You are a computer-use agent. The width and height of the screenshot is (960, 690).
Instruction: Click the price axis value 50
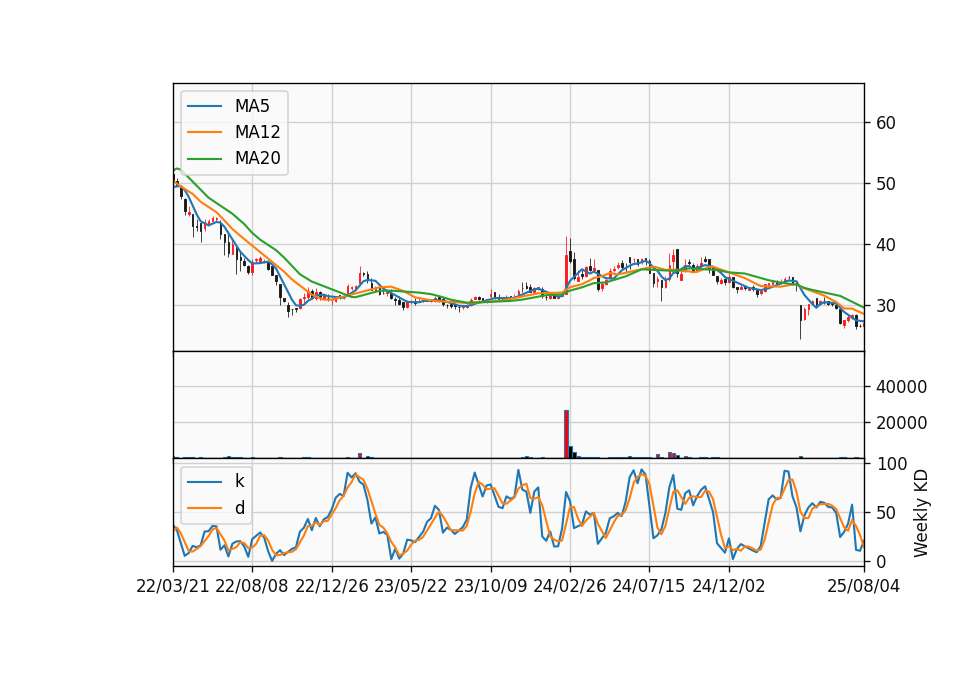pos(885,184)
